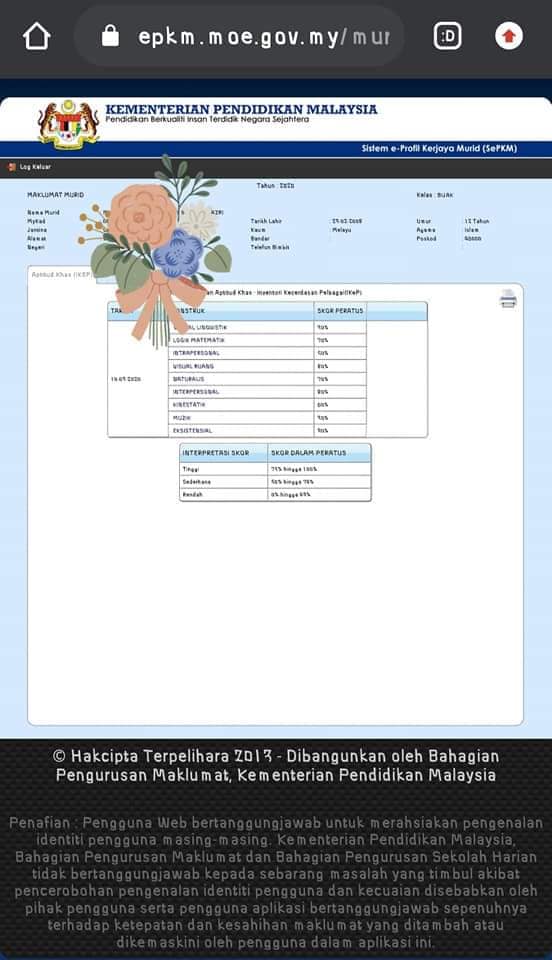Tap the browser home icon
The height and width of the screenshot is (960, 552).
click(x=37, y=36)
